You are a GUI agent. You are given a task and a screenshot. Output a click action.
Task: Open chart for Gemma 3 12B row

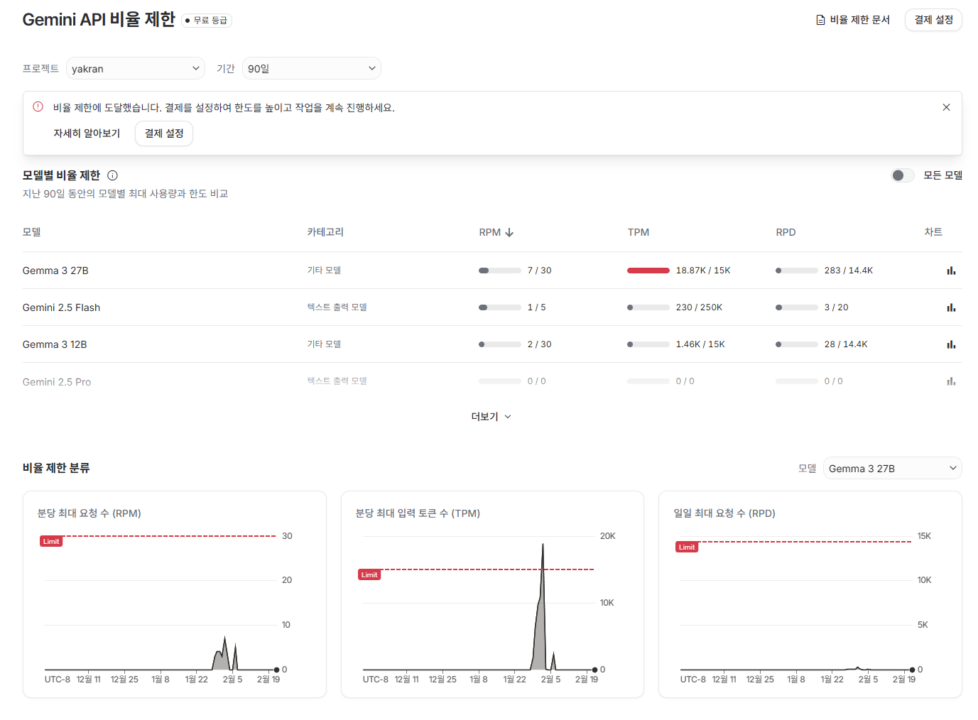(950, 344)
